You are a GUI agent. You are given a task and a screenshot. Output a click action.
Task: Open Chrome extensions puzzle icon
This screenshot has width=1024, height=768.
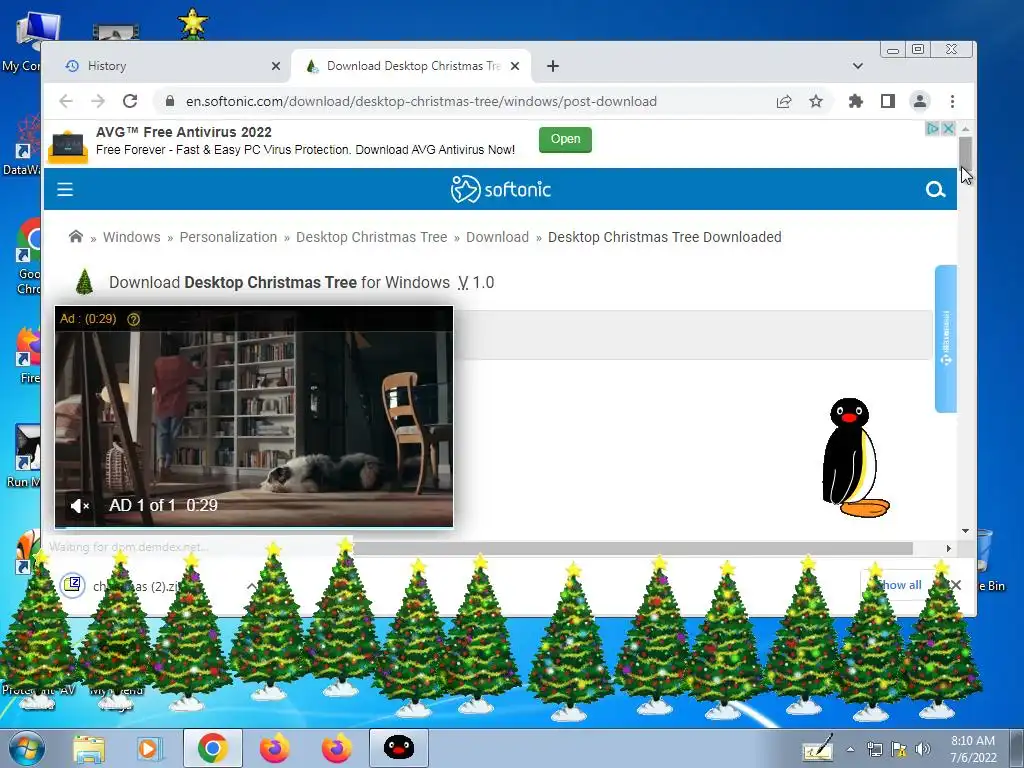856,101
